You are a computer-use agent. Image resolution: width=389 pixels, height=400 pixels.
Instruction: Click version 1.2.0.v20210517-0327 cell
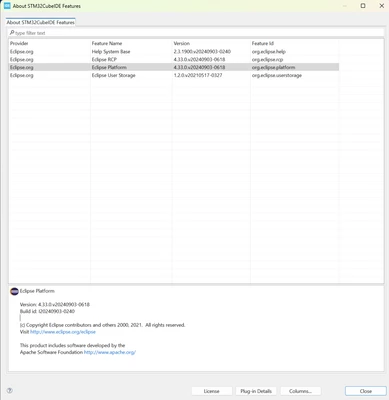(198, 75)
